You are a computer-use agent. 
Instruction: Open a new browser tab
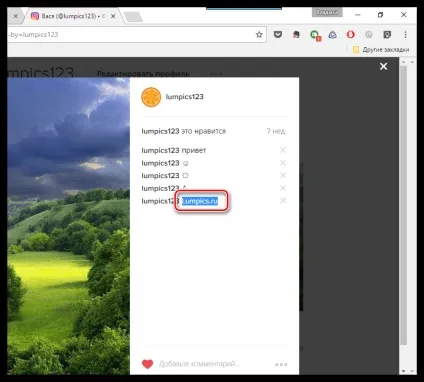[x=133, y=17]
